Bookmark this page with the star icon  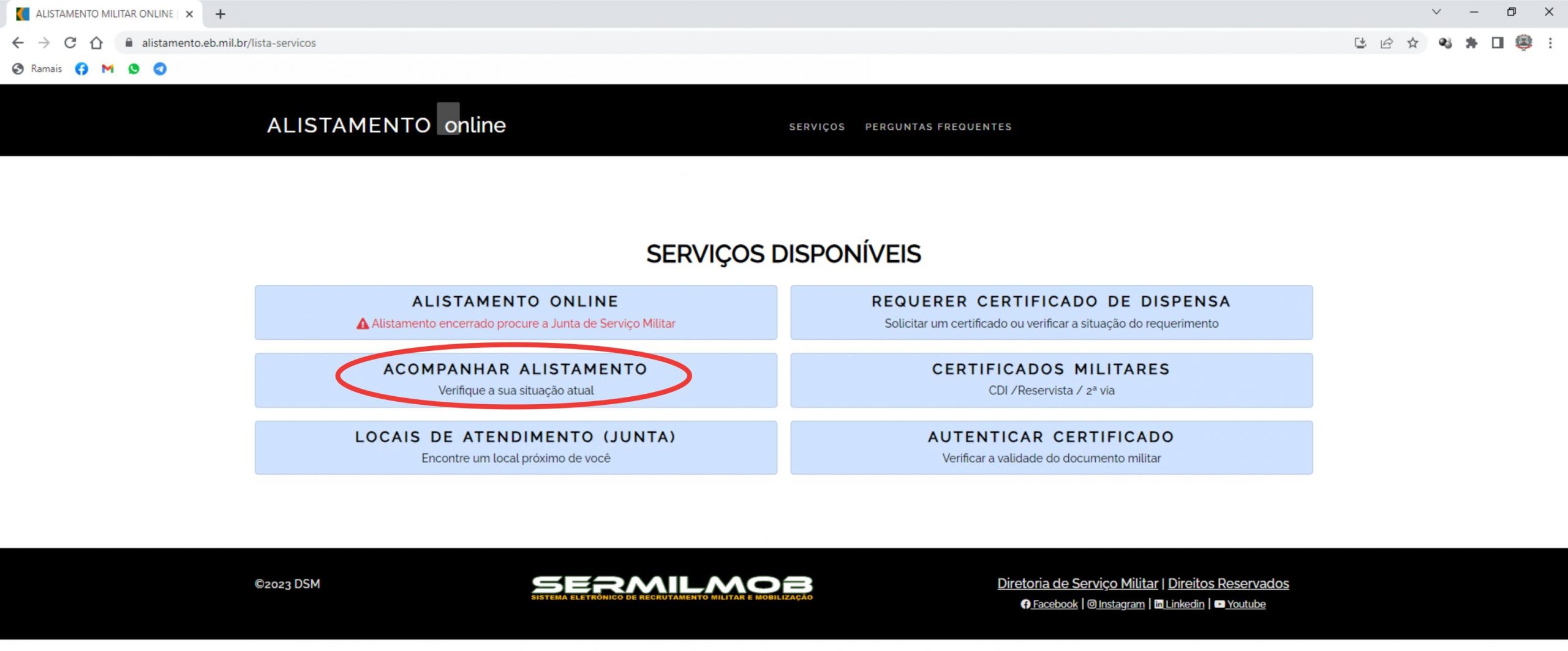click(1412, 43)
